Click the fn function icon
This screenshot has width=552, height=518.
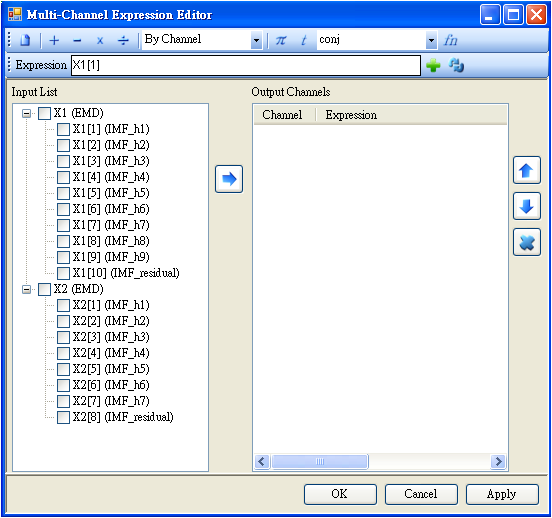tap(450, 40)
